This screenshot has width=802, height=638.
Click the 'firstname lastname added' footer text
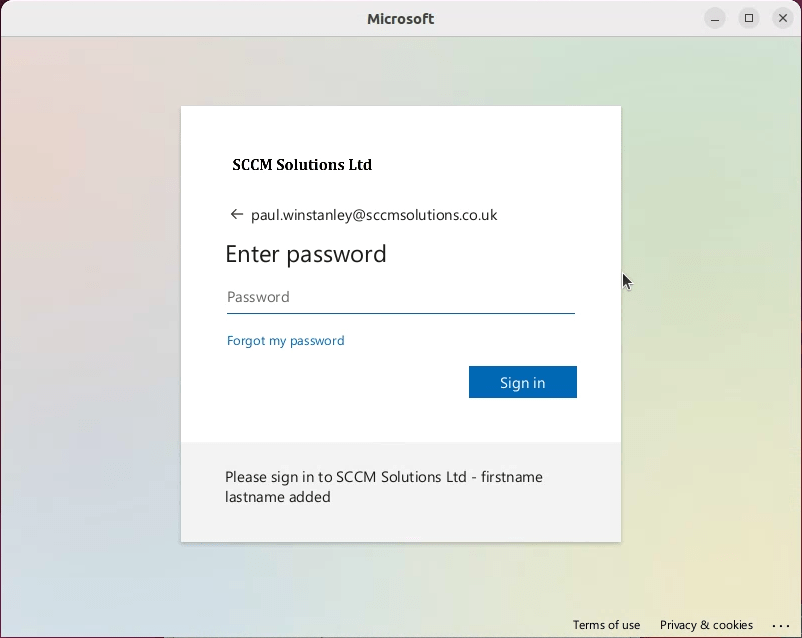[x=278, y=497]
